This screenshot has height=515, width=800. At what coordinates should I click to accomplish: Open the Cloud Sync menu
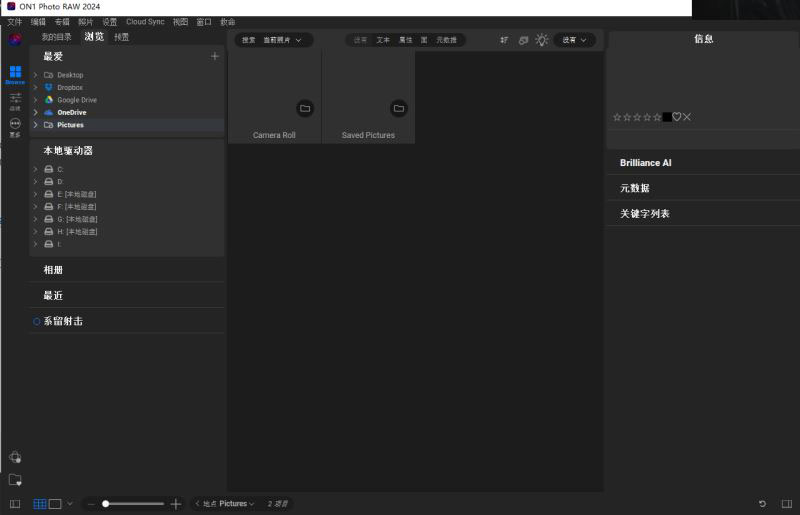click(x=145, y=21)
